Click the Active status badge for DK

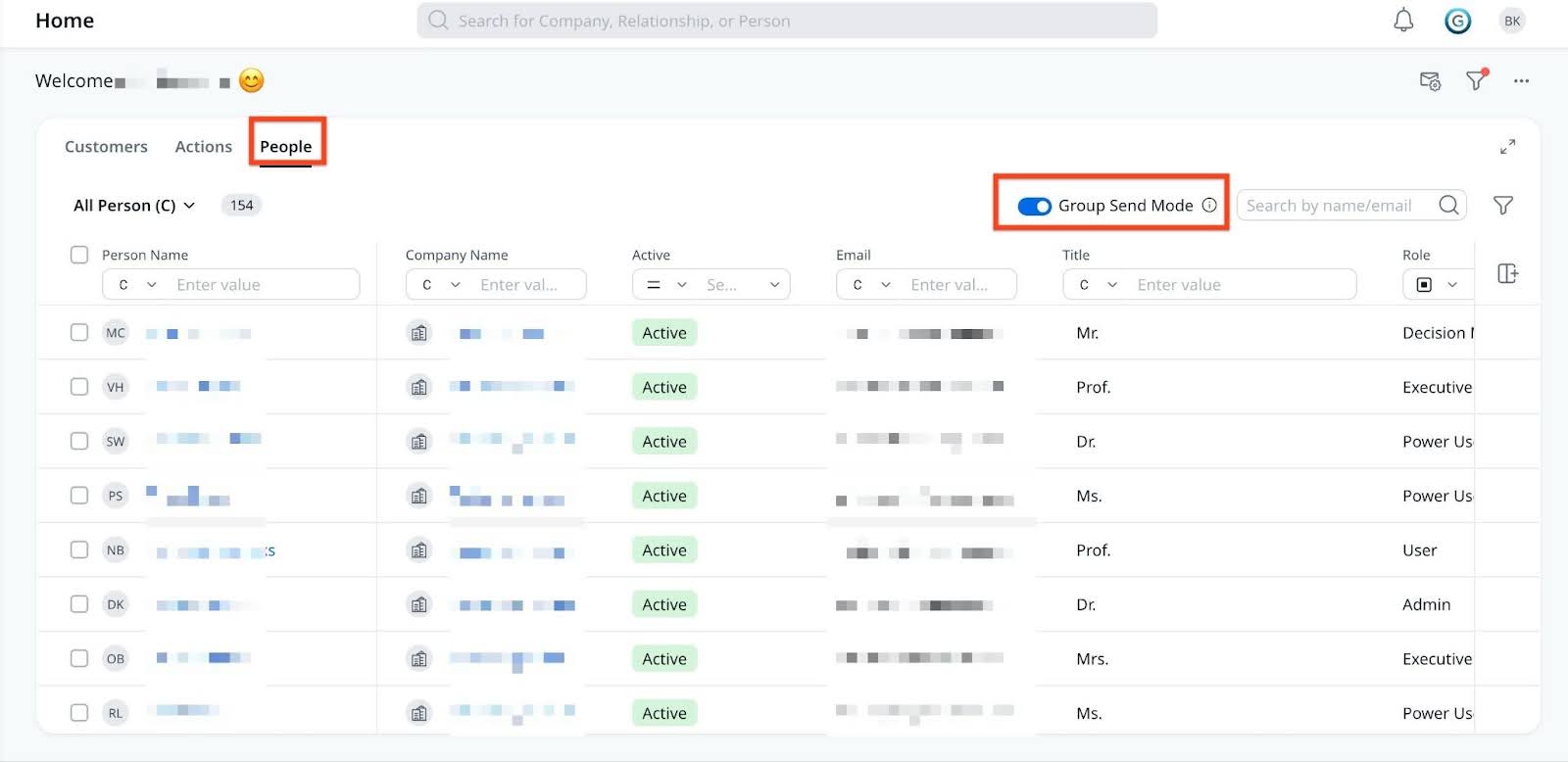click(663, 604)
